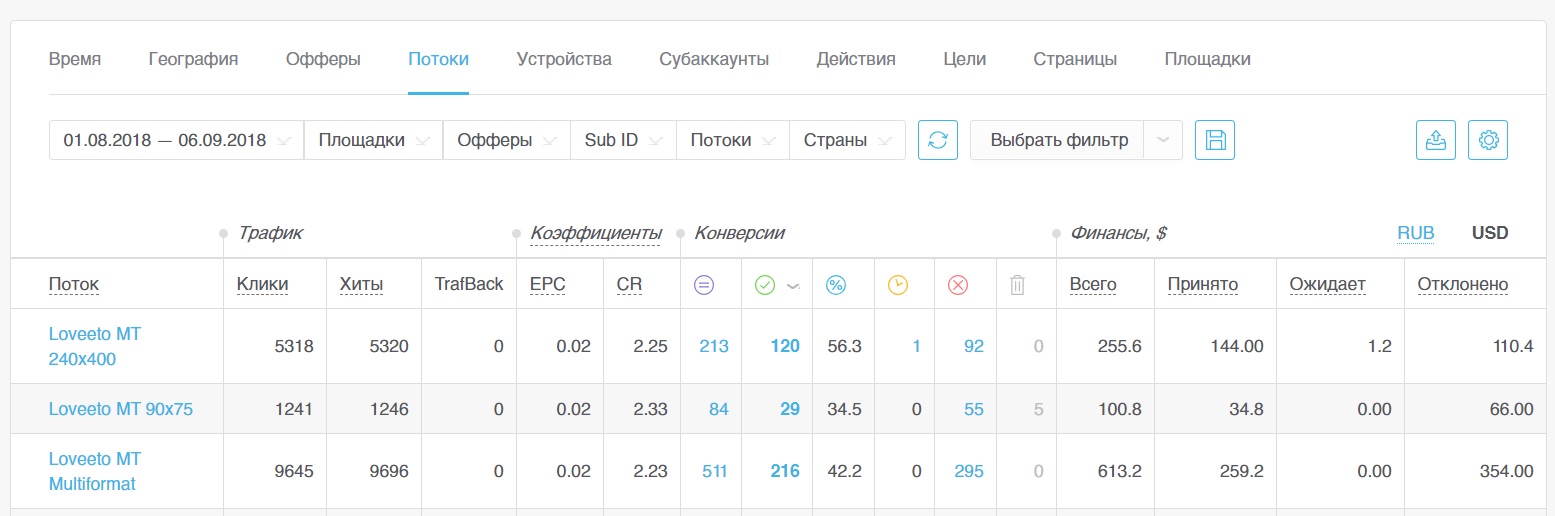1555x516 pixels.
Task: Click the 511 conversions link for Multiformat
Action: (714, 471)
